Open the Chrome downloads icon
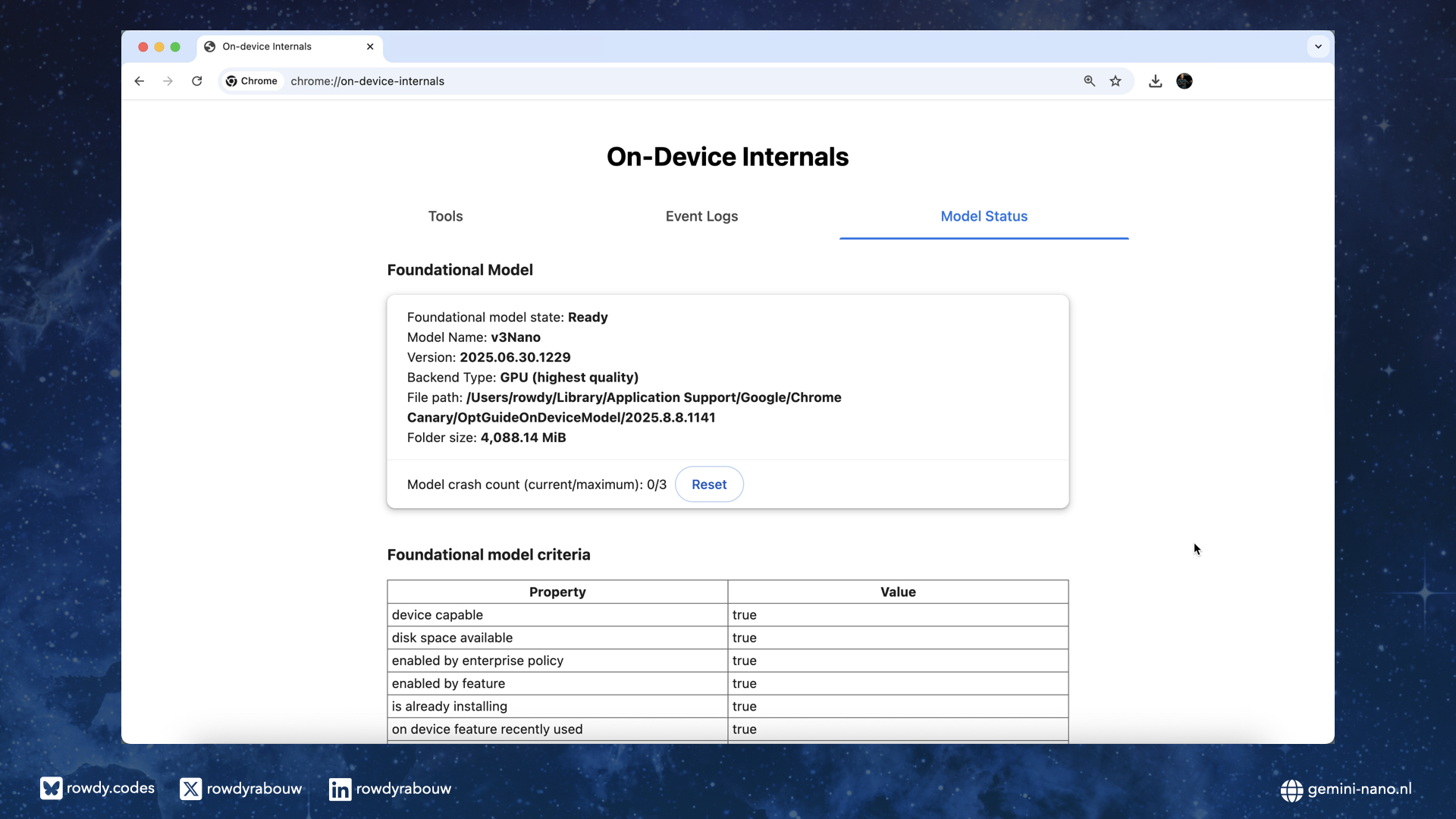The width and height of the screenshot is (1456, 819). click(x=1155, y=81)
